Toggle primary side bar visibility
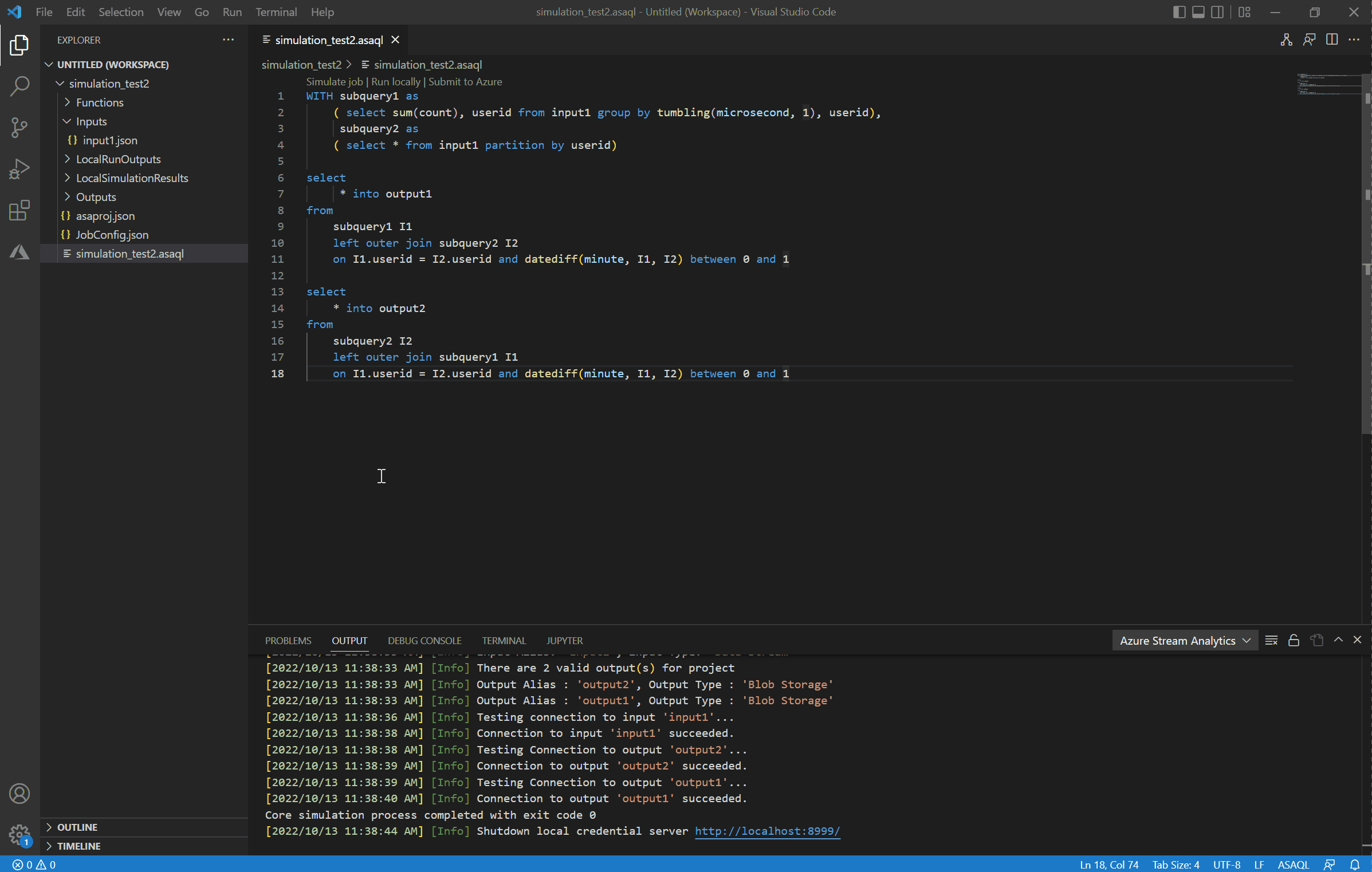 point(1179,12)
